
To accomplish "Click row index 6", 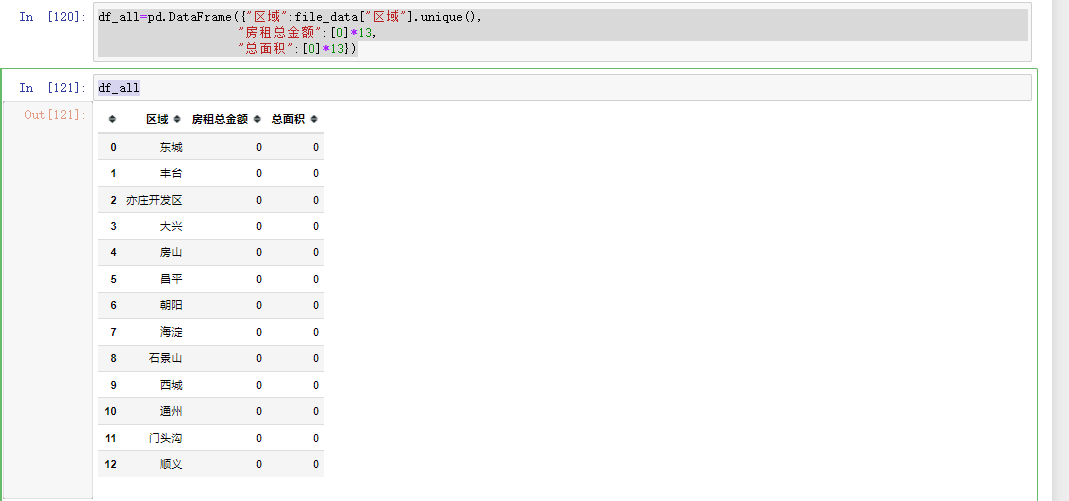I will point(113,305).
